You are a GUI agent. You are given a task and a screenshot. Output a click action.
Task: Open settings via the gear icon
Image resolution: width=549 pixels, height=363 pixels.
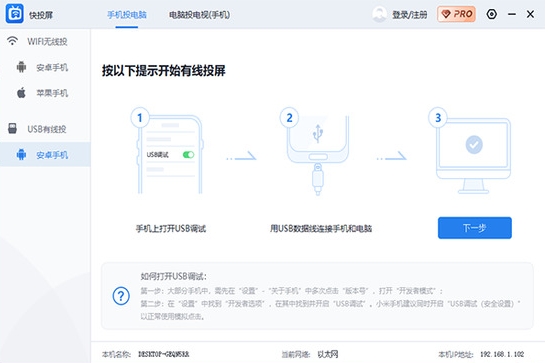pyautogui.click(x=492, y=14)
